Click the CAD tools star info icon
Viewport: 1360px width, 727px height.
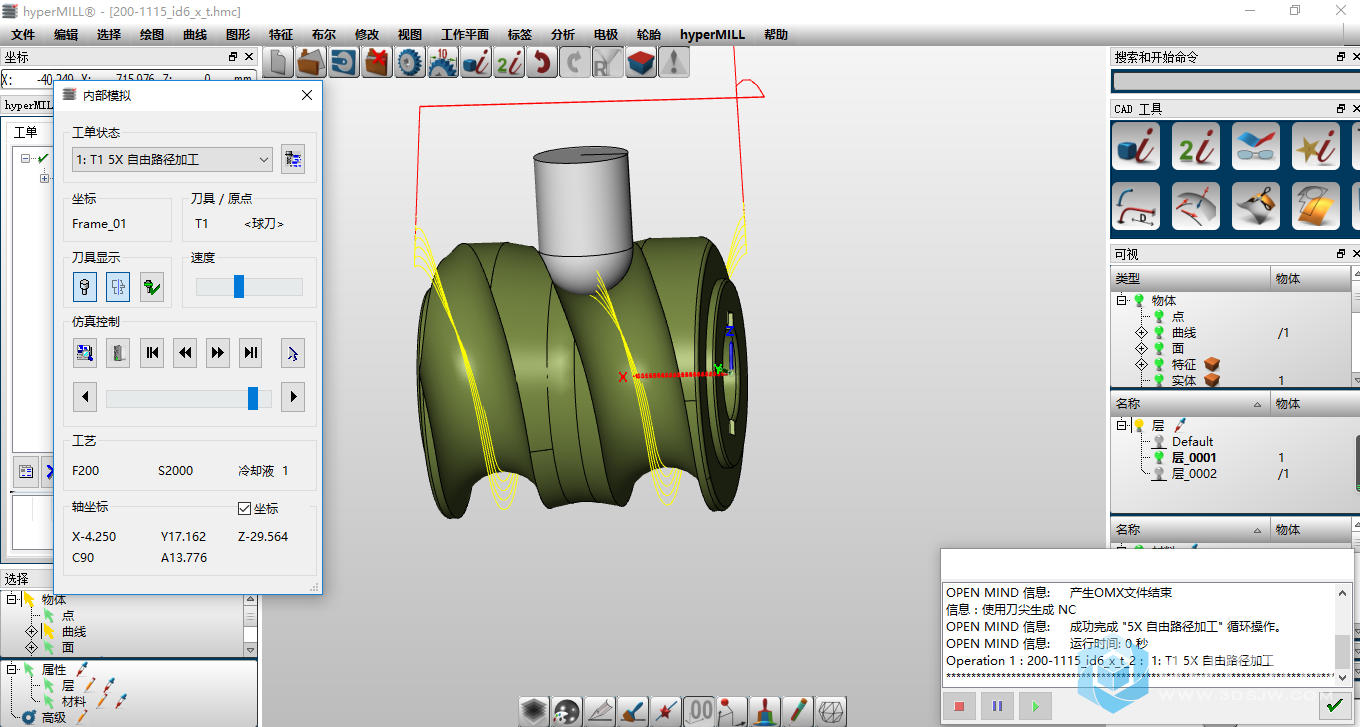click(1316, 146)
